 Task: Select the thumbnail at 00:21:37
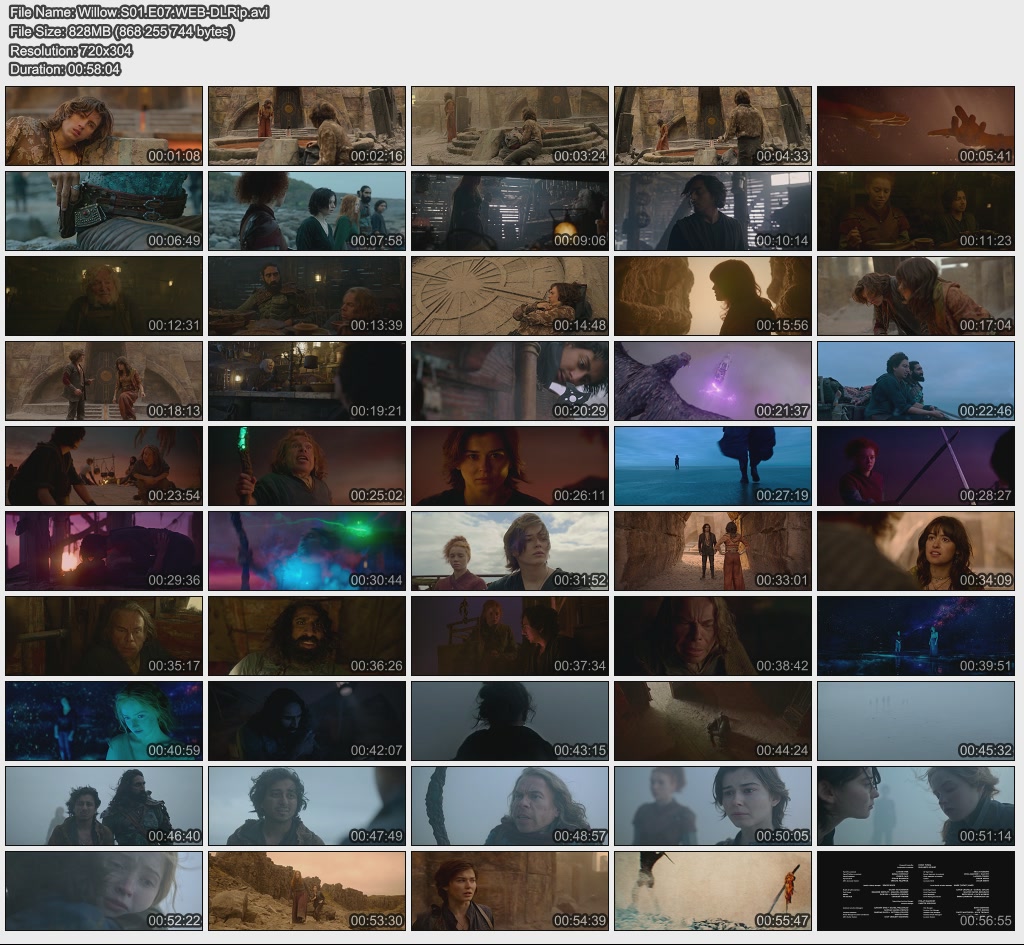click(712, 381)
